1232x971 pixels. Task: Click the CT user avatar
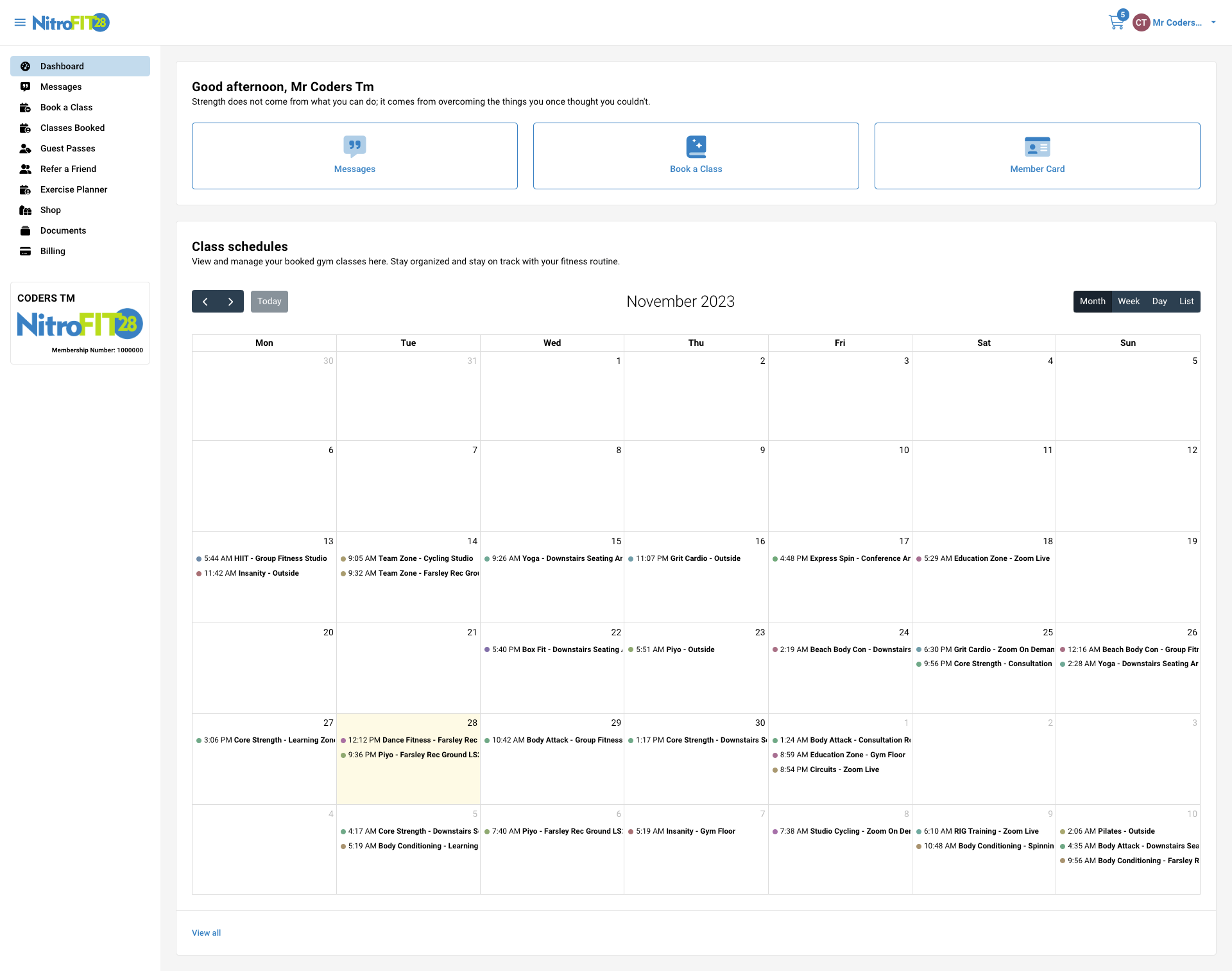pyautogui.click(x=1141, y=22)
